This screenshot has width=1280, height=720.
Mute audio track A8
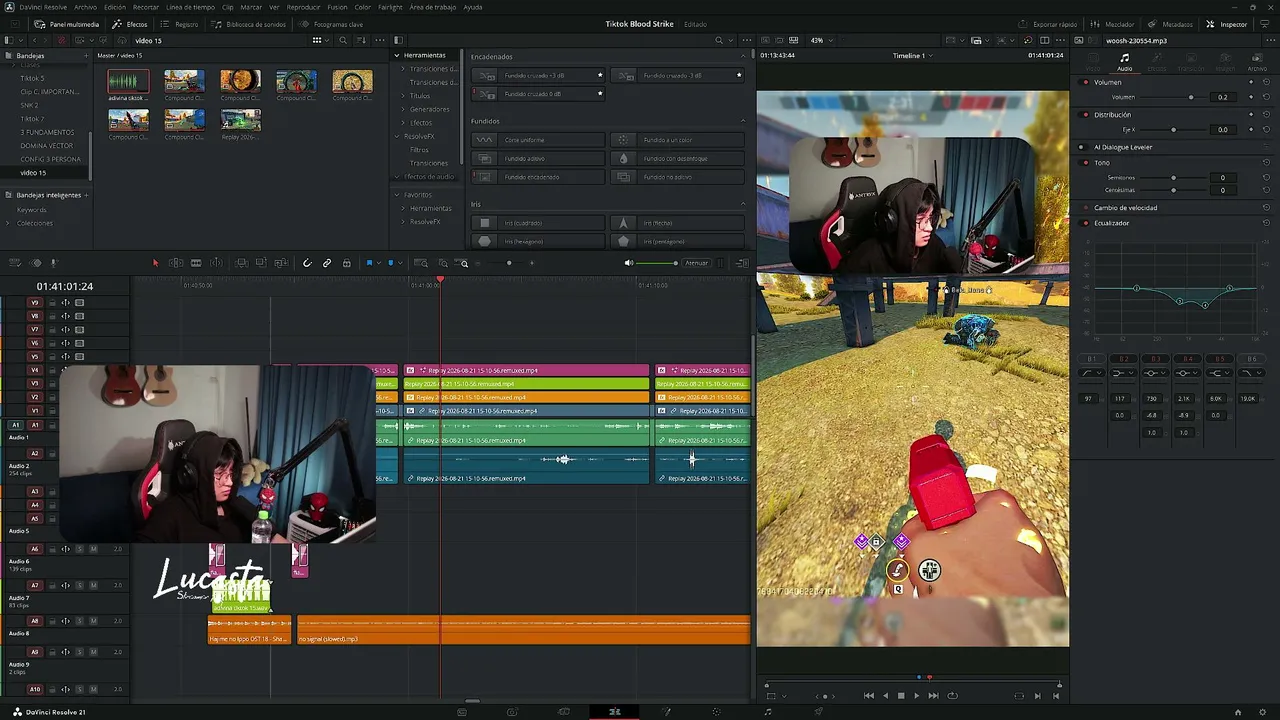[94, 621]
